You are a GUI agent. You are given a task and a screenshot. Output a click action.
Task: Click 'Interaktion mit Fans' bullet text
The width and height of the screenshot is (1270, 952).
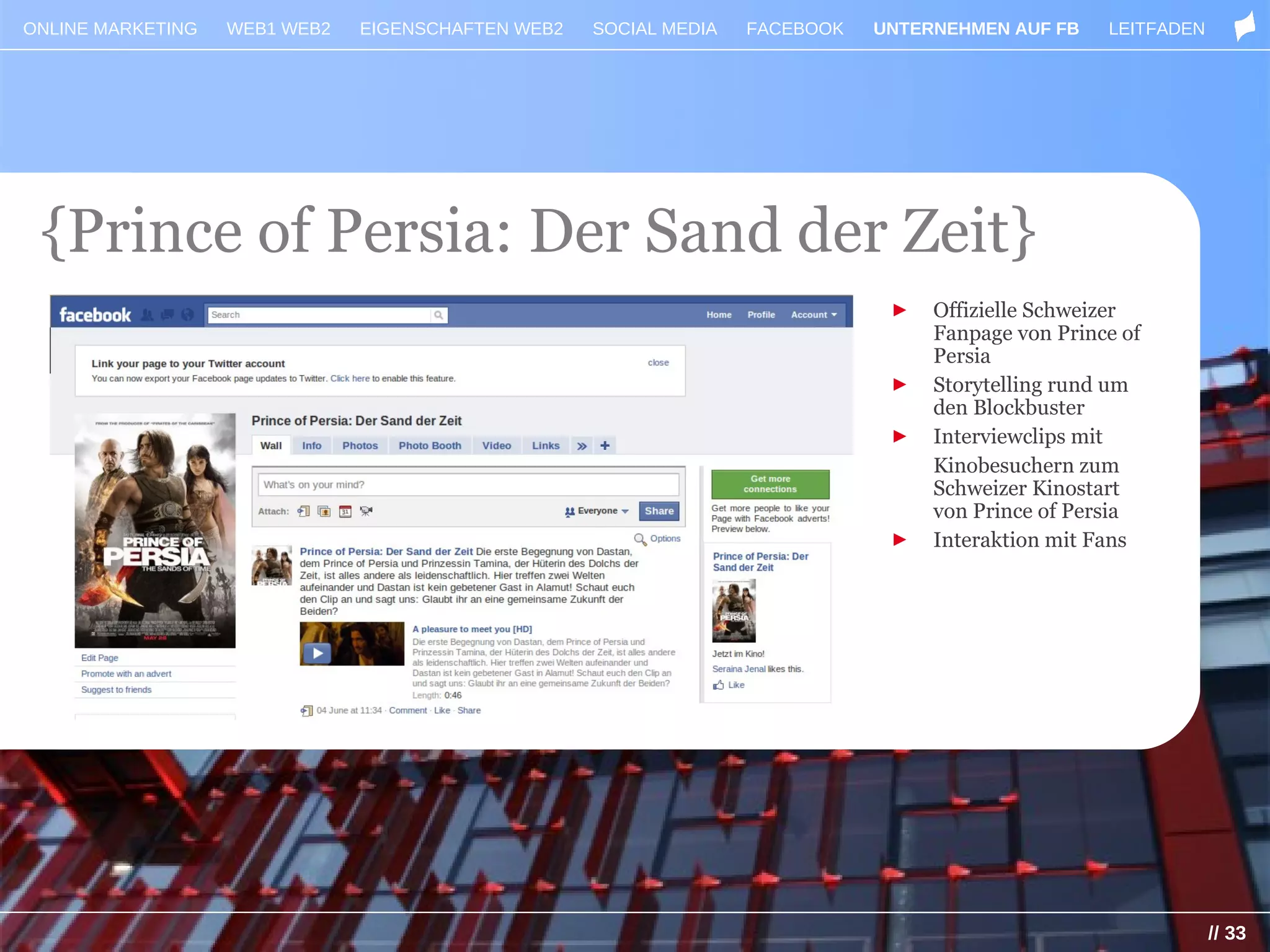(1029, 540)
